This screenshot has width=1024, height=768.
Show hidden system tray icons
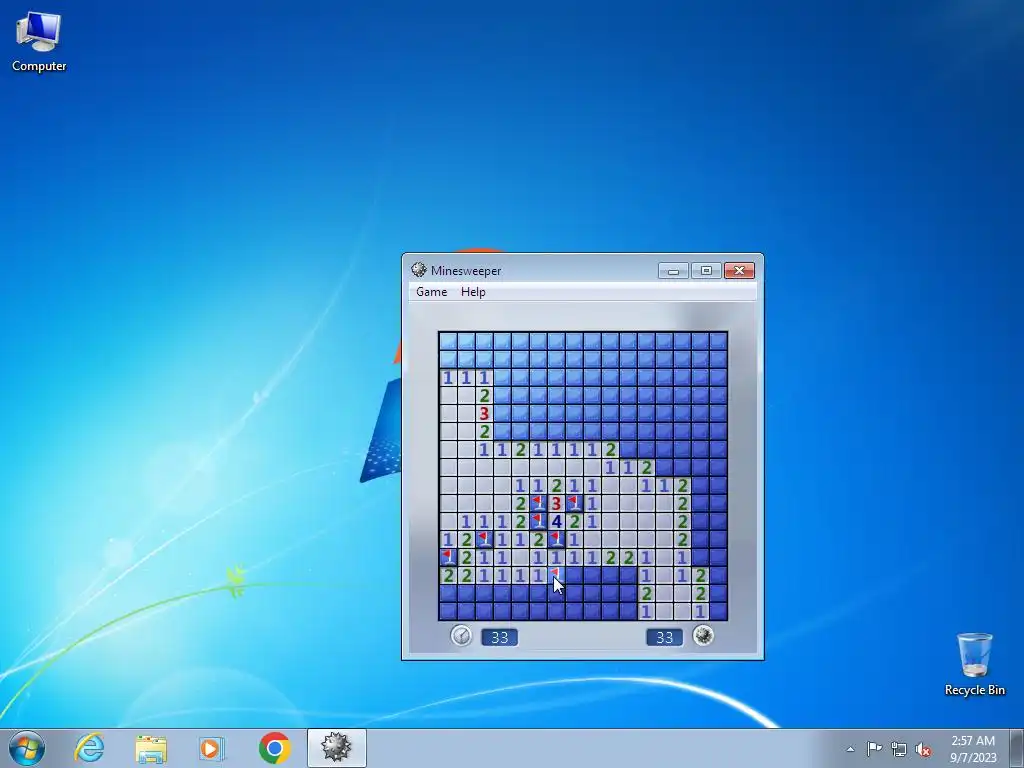coord(850,749)
